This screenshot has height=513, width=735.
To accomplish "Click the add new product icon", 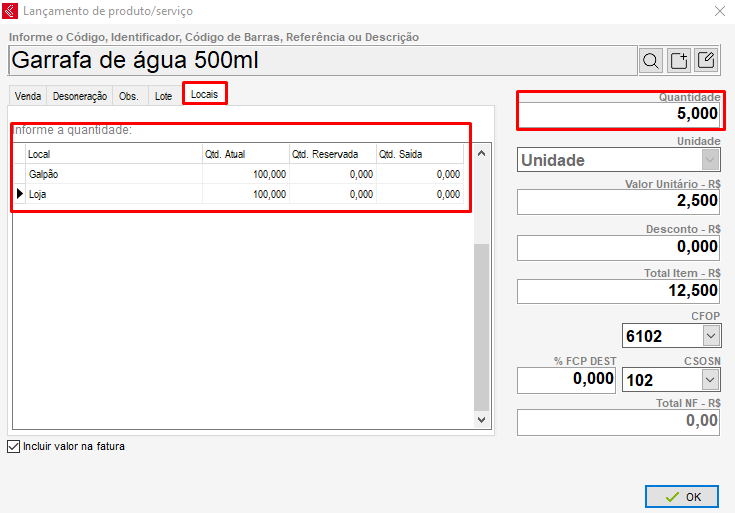I will tap(679, 60).
